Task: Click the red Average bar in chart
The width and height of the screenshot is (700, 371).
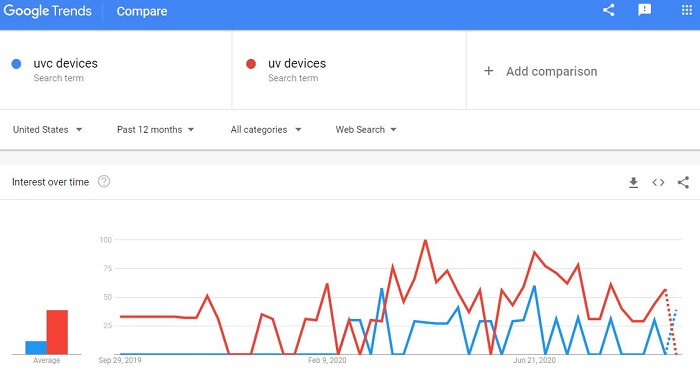Action: 57,332
